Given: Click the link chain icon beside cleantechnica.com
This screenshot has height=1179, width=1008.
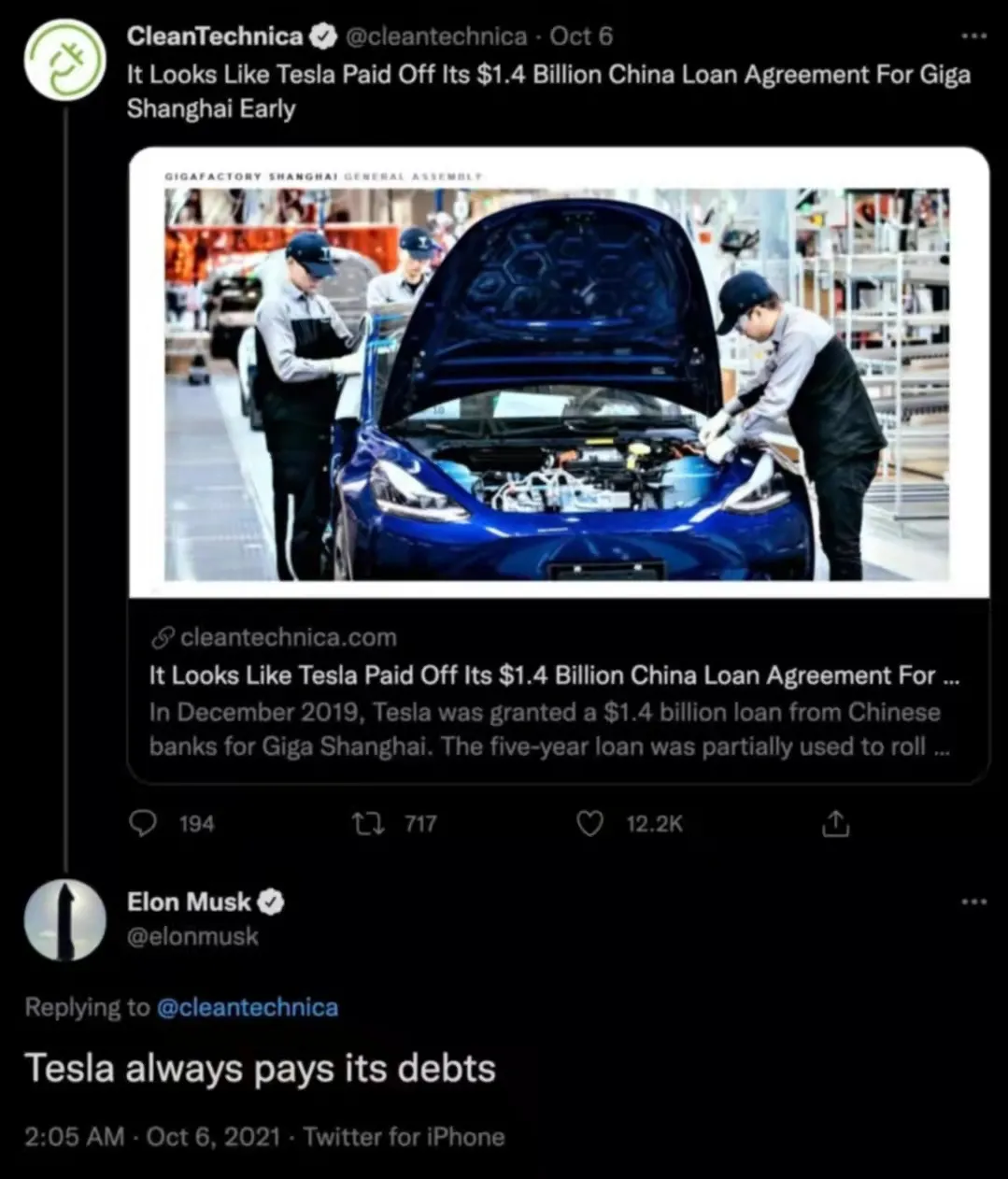Looking at the screenshot, I should click(x=163, y=638).
